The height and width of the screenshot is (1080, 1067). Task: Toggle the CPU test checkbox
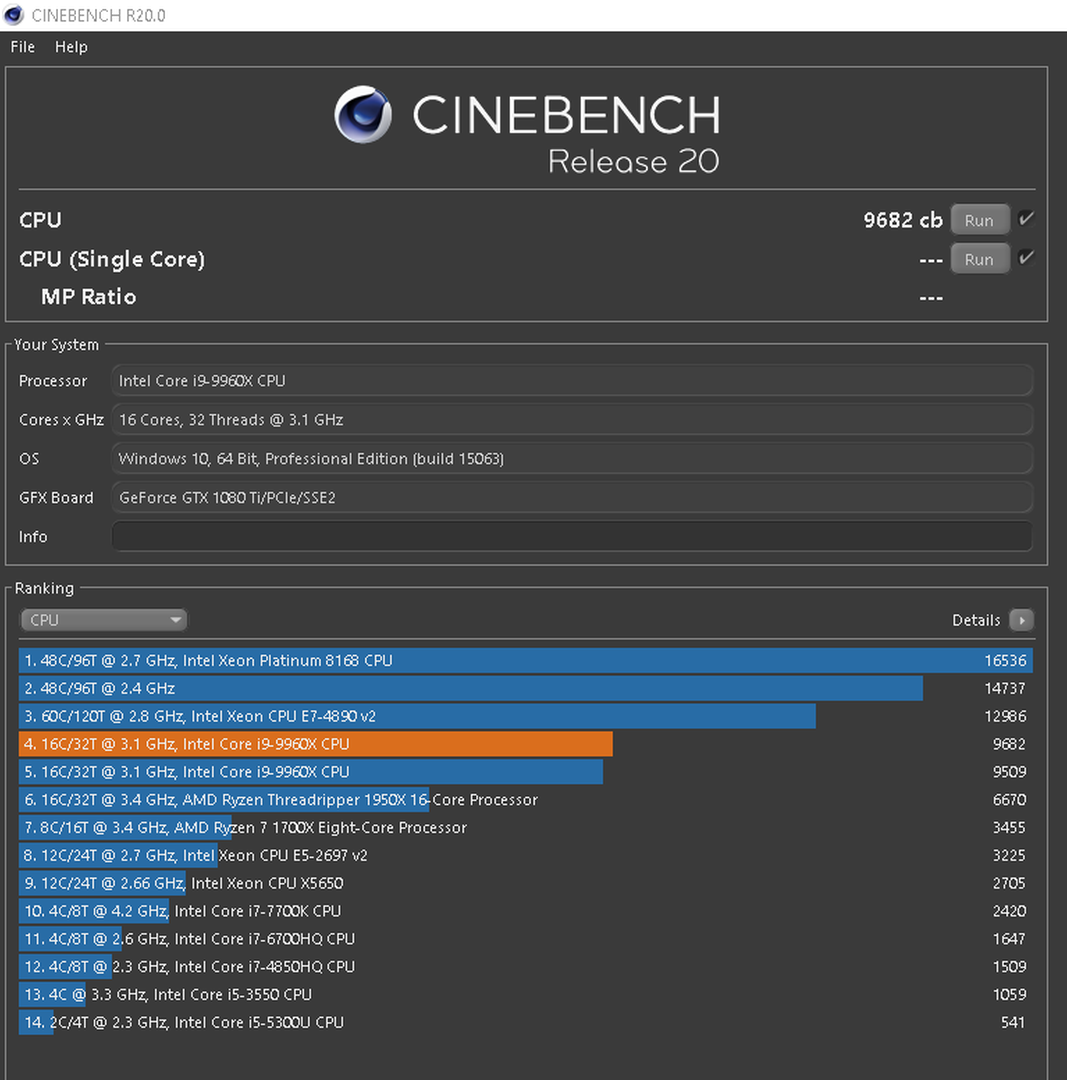[x=1026, y=219]
